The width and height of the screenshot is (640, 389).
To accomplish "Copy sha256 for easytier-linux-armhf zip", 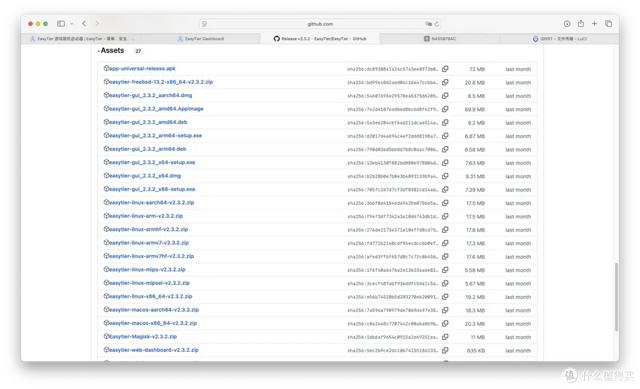I will (x=445, y=229).
